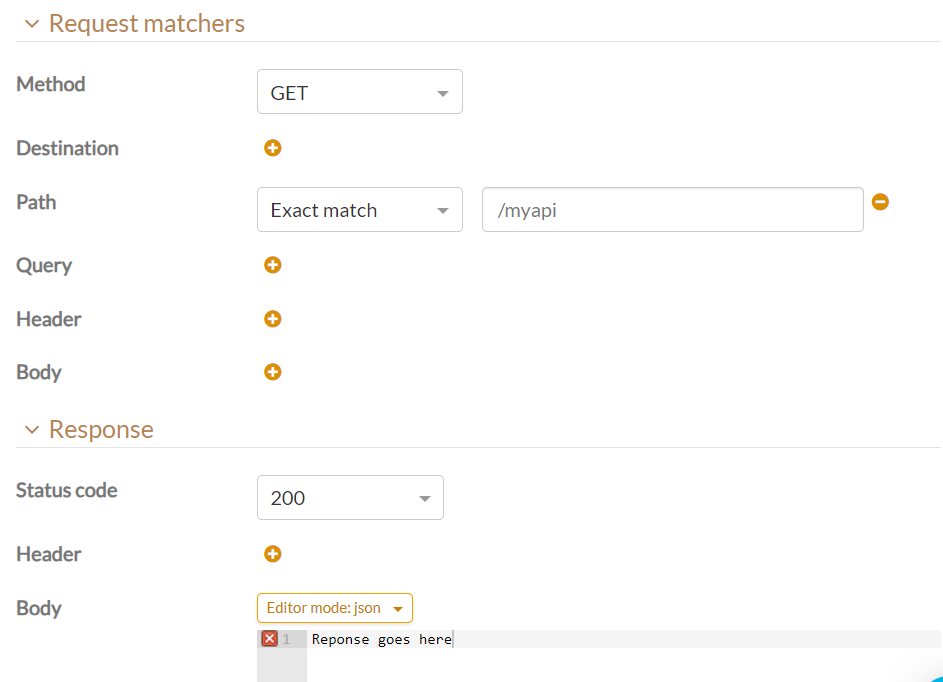Open the Method GET dropdown

pos(359,92)
